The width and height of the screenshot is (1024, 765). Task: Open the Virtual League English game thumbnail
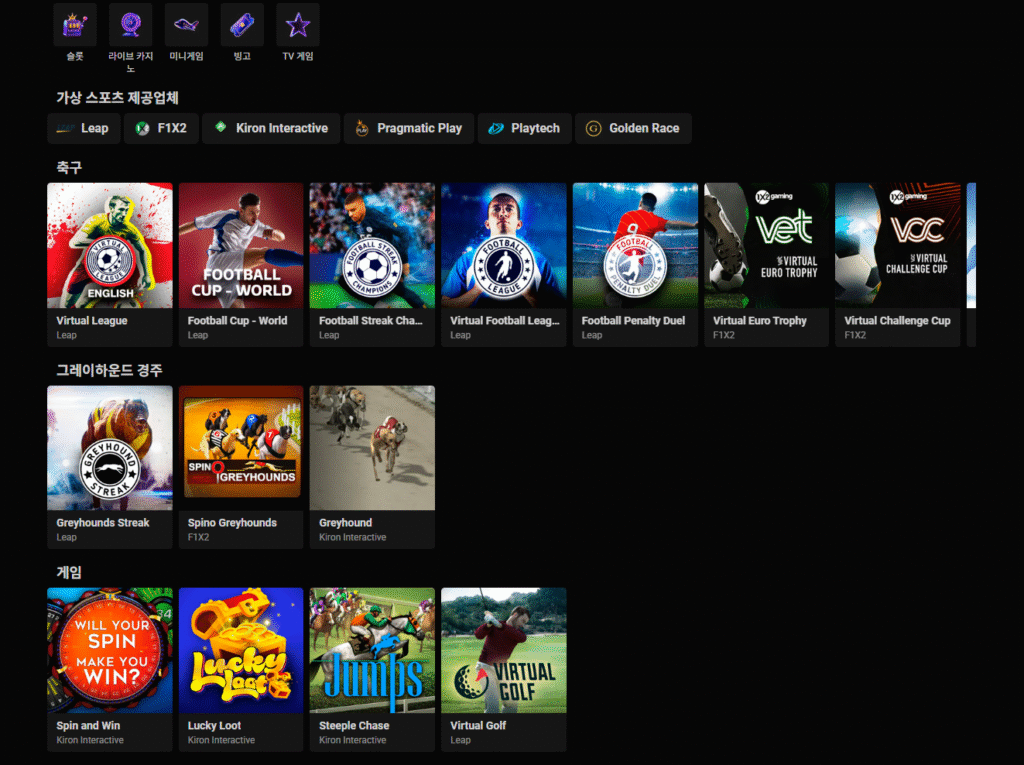tap(110, 245)
